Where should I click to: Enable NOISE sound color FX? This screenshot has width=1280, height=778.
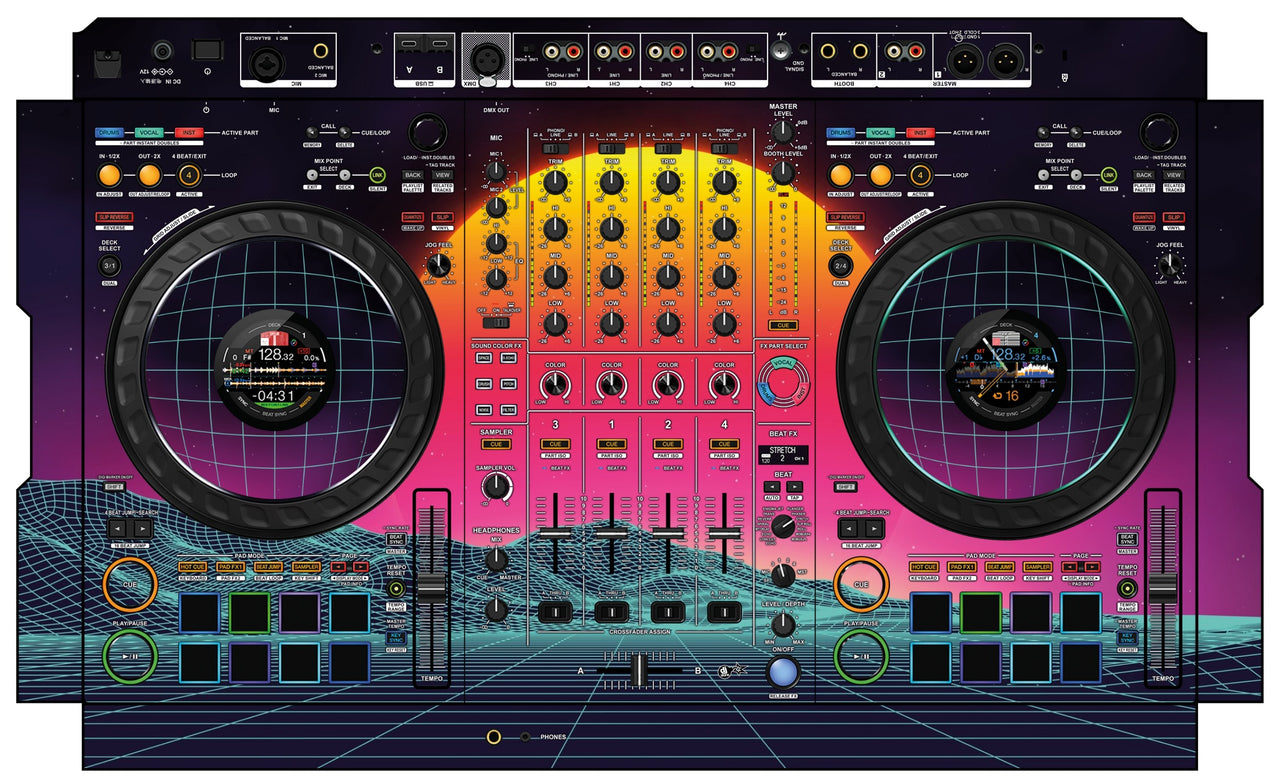(484, 409)
